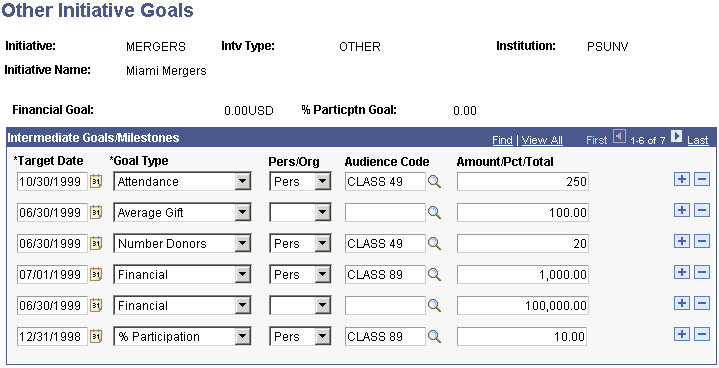Jump to the Last rows link

coord(697,140)
